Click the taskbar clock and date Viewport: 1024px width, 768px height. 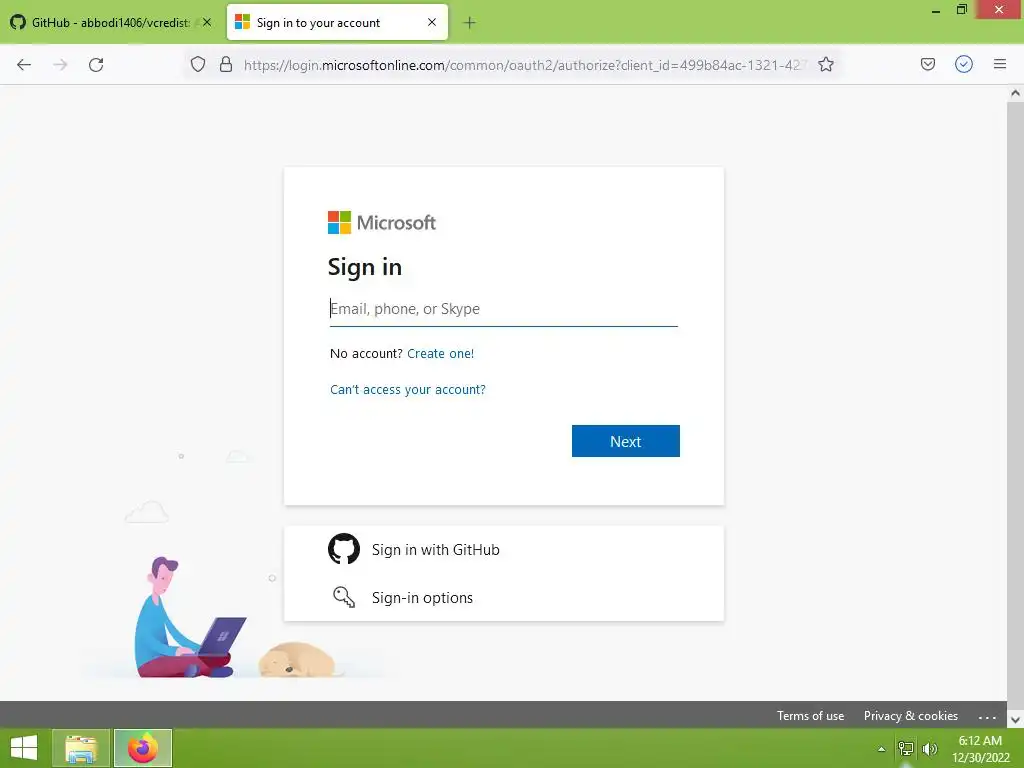(x=980, y=749)
